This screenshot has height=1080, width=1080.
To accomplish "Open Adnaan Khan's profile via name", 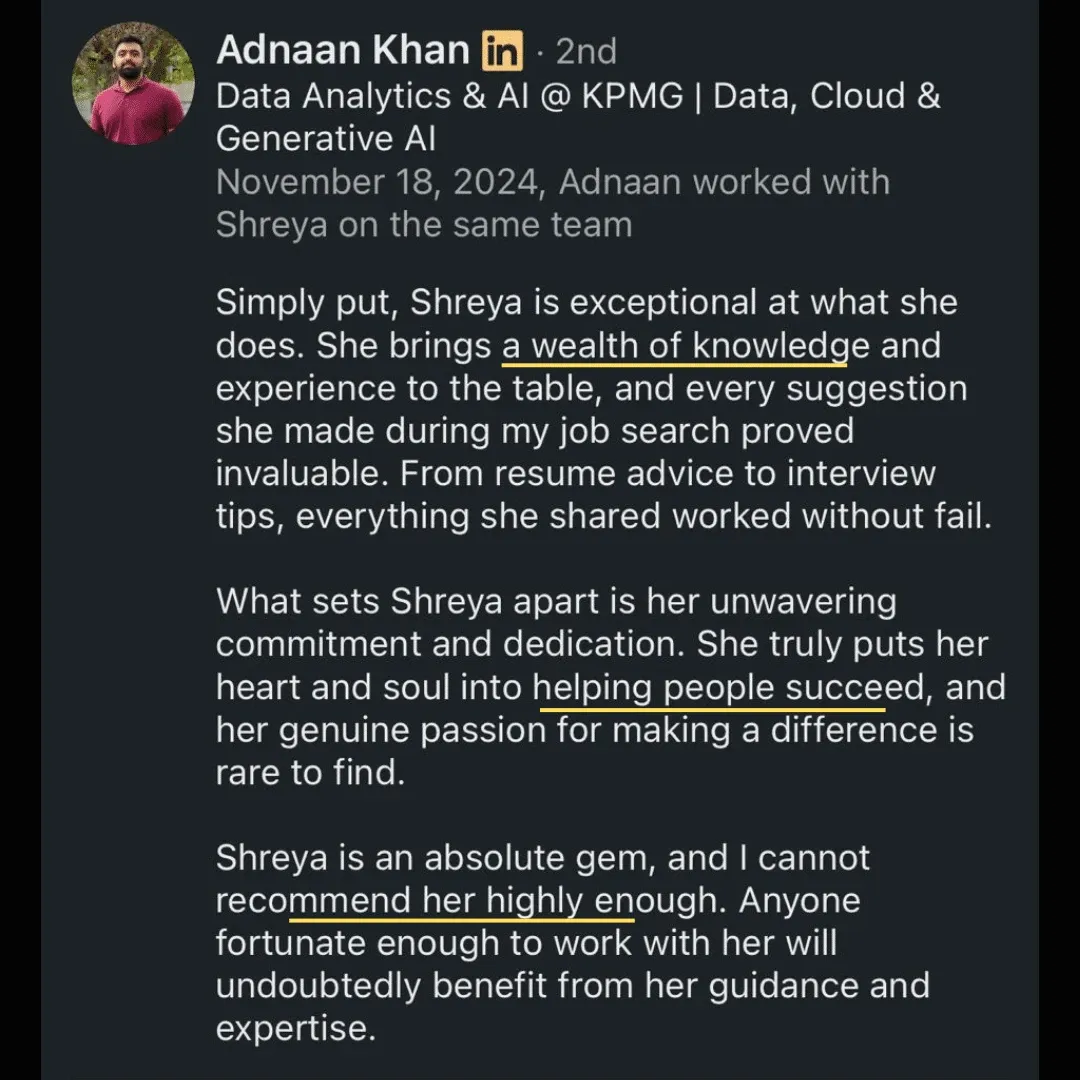I will point(343,50).
